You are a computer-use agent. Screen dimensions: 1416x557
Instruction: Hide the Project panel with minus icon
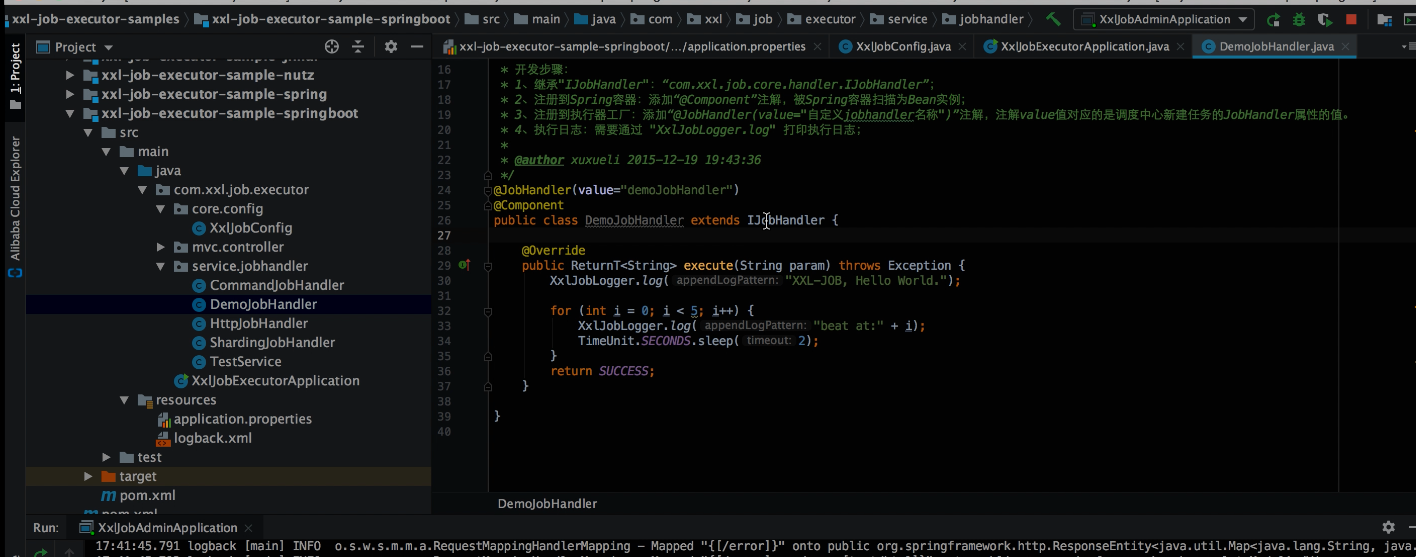pos(417,47)
